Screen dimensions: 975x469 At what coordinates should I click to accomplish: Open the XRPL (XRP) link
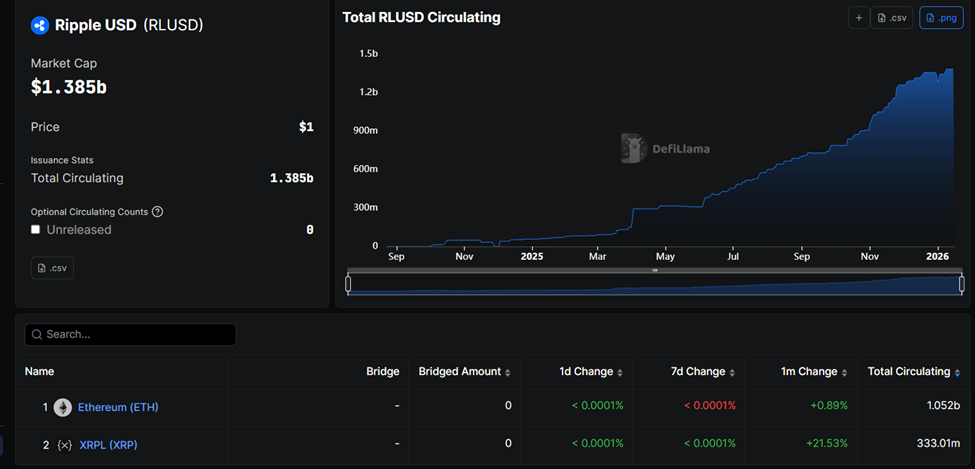click(108, 444)
